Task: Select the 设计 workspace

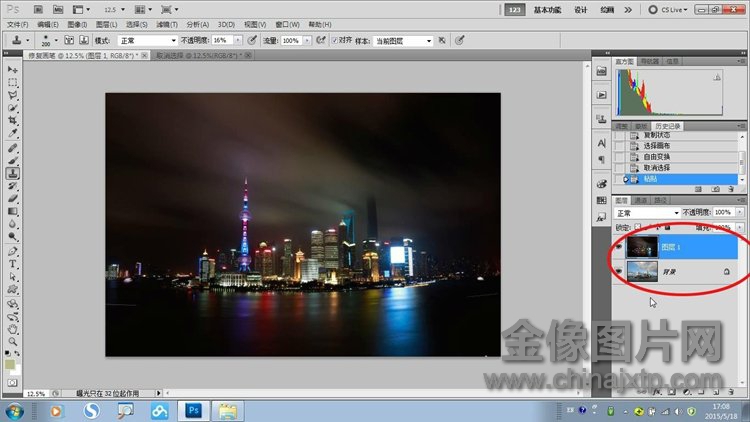Action: tap(581, 10)
